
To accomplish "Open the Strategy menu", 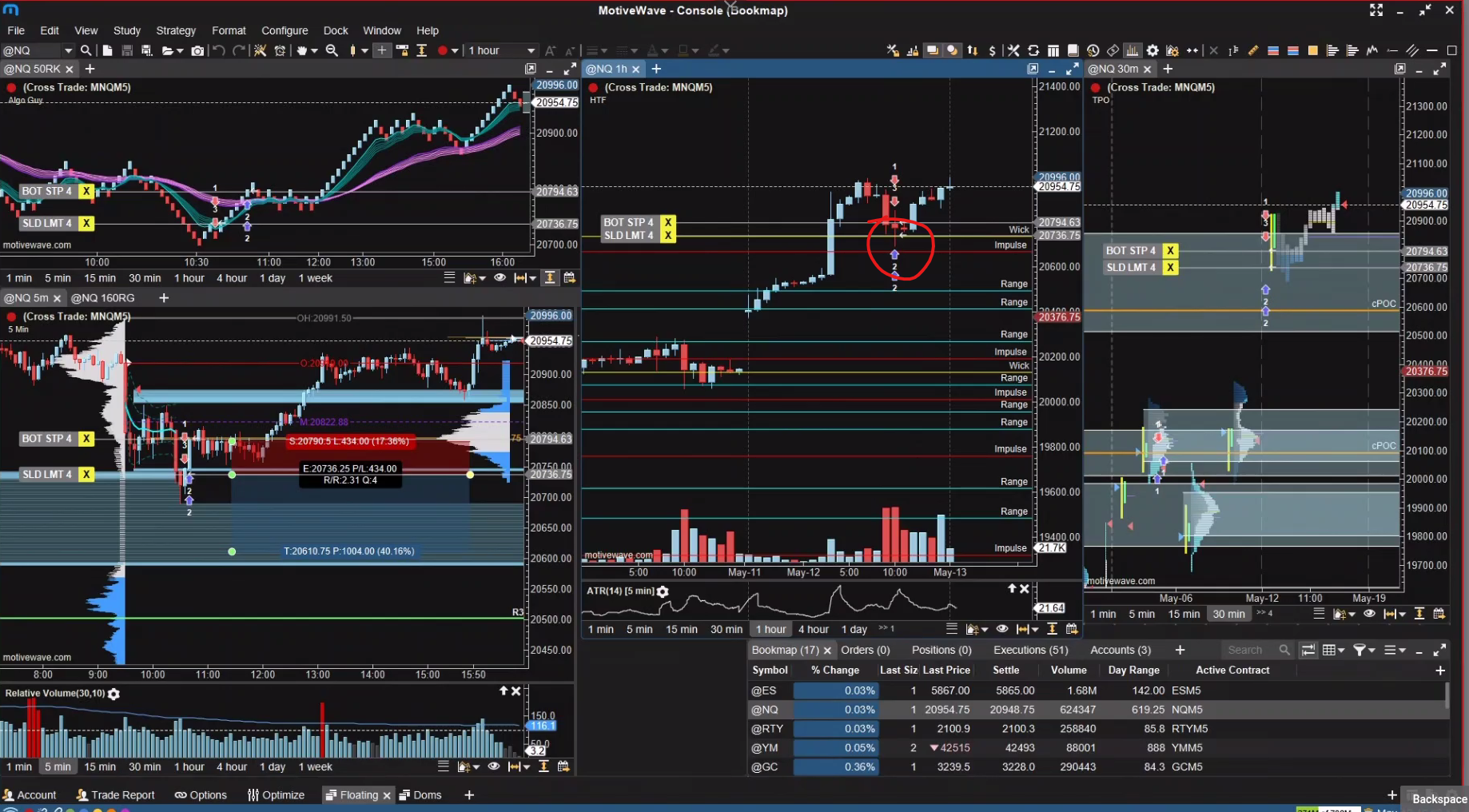I will (176, 30).
